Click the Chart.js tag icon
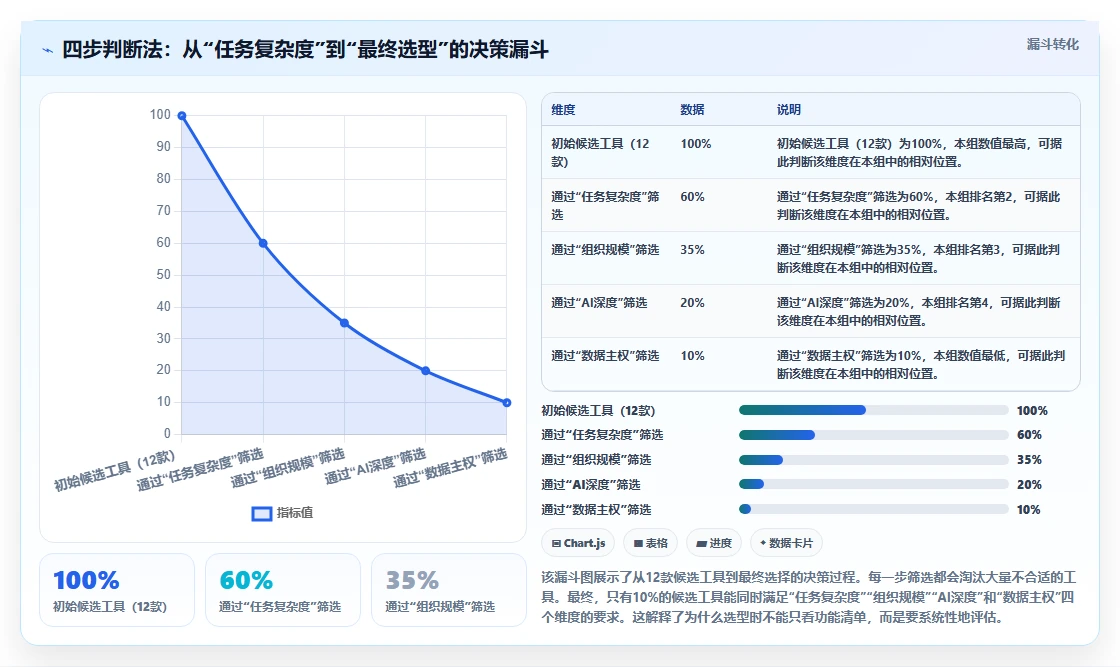 point(556,543)
